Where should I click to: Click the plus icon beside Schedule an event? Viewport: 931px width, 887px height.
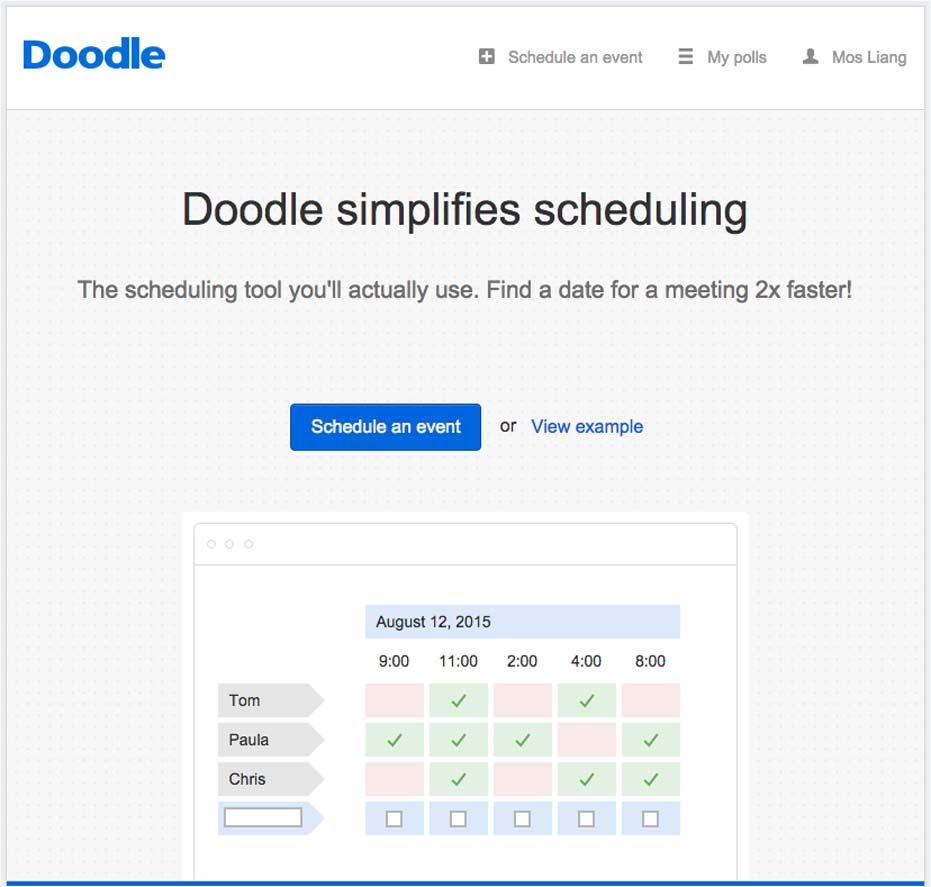(x=487, y=56)
